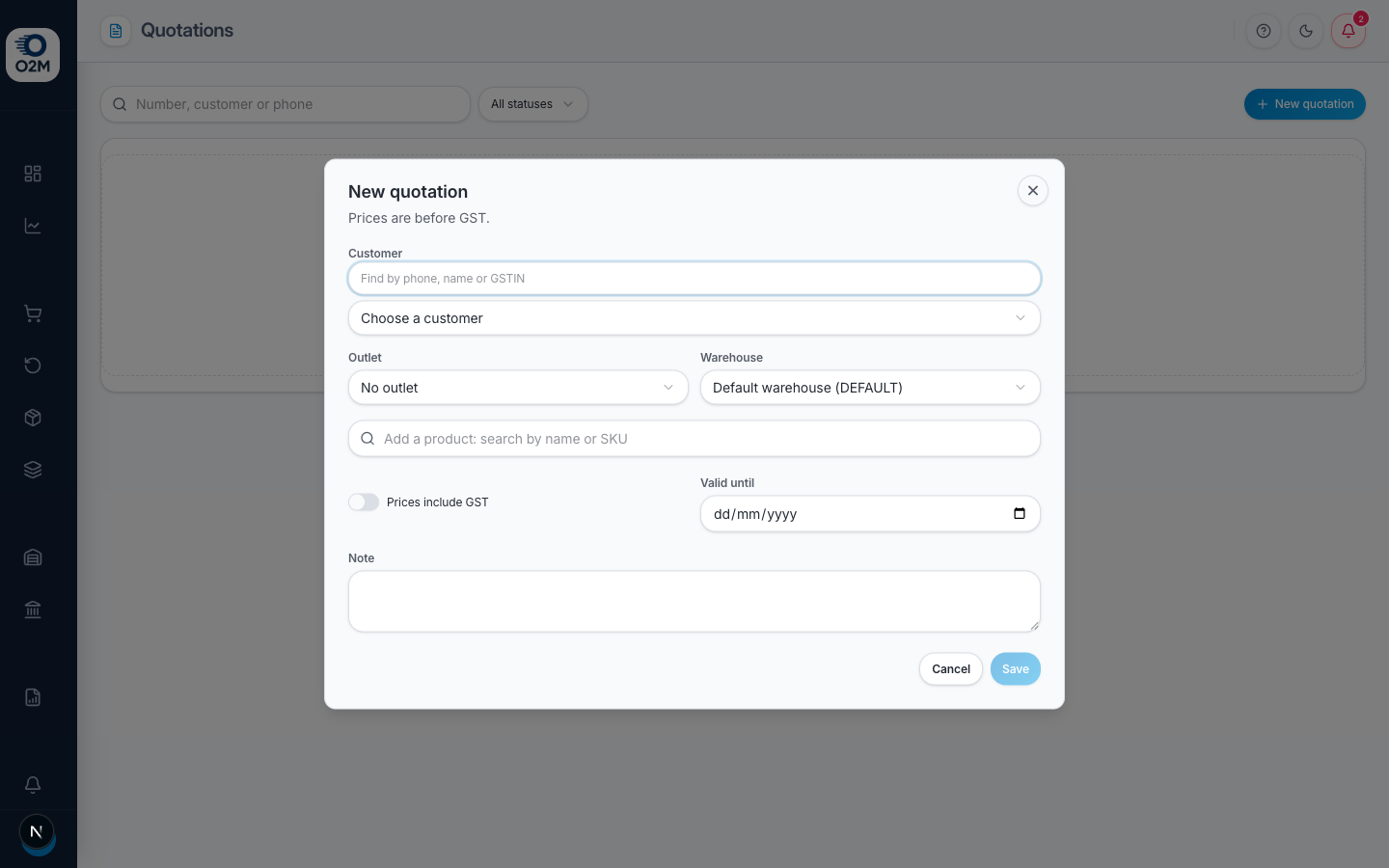Click the 'Prices are before GST.' text
This screenshot has height=868, width=1389.
pos(419,218)
